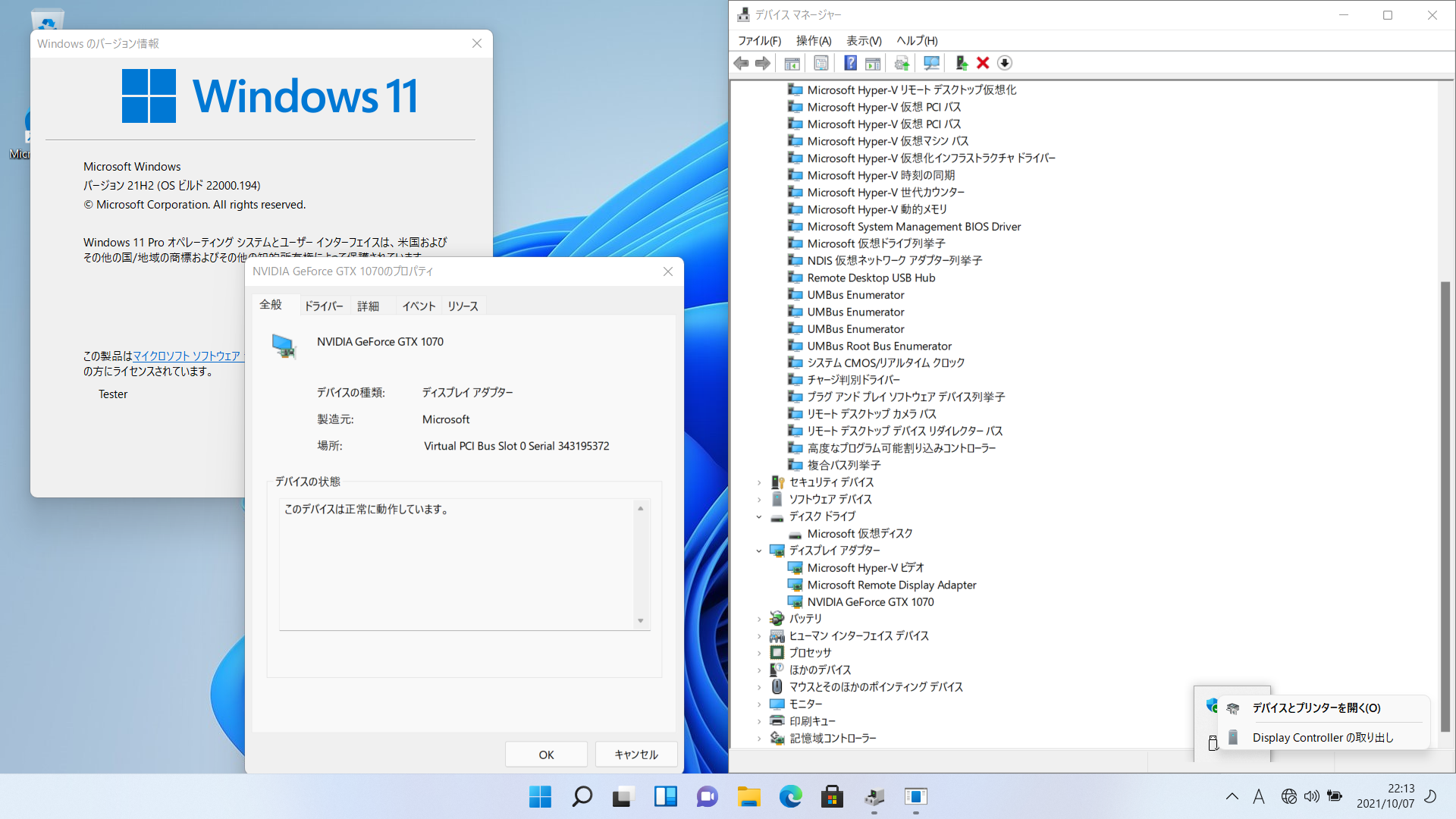Viewport: 1456px width, 819px height.
Task: Open the 表示(V) menu in Device Manager
Action: click(863, 40)
